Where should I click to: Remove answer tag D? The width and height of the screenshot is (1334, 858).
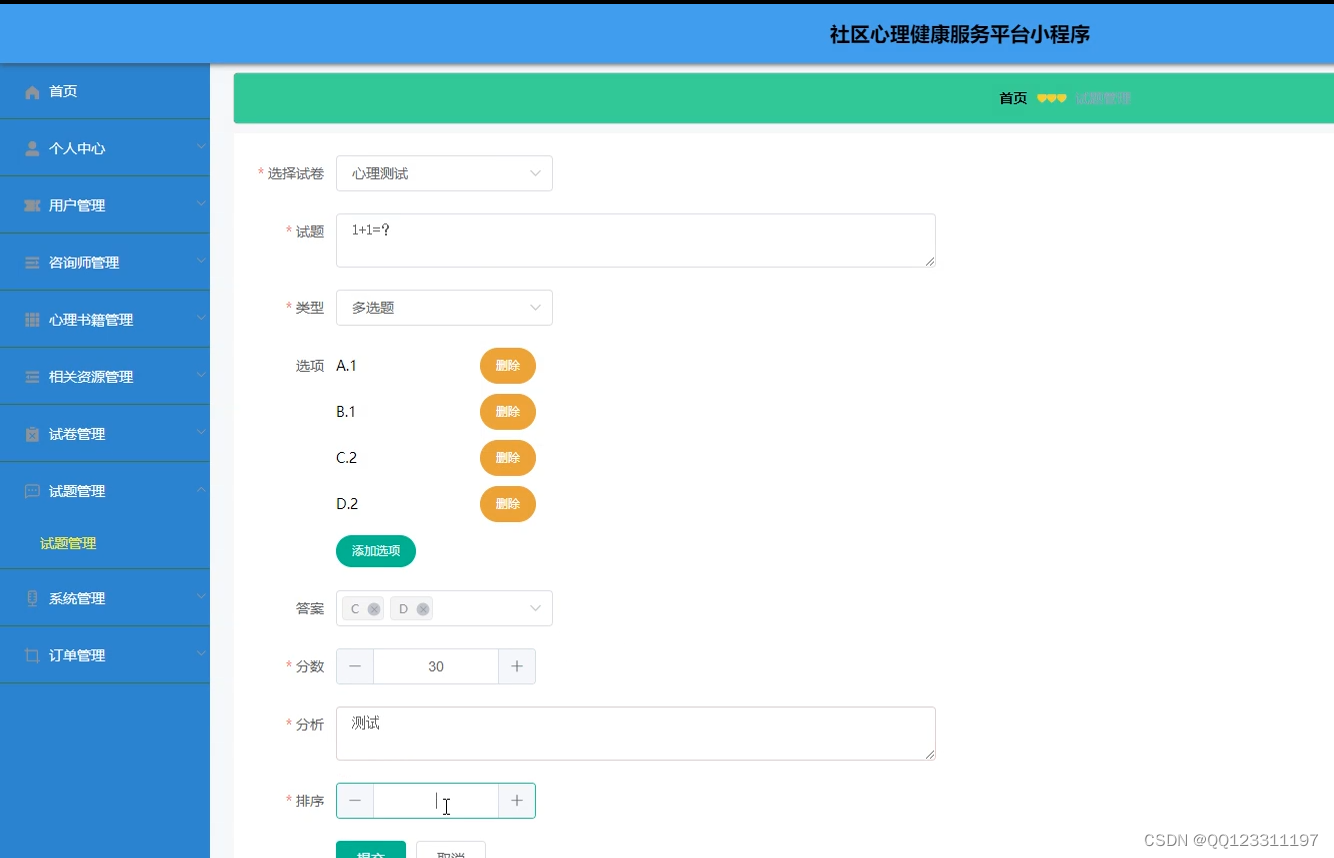point(423,609)
